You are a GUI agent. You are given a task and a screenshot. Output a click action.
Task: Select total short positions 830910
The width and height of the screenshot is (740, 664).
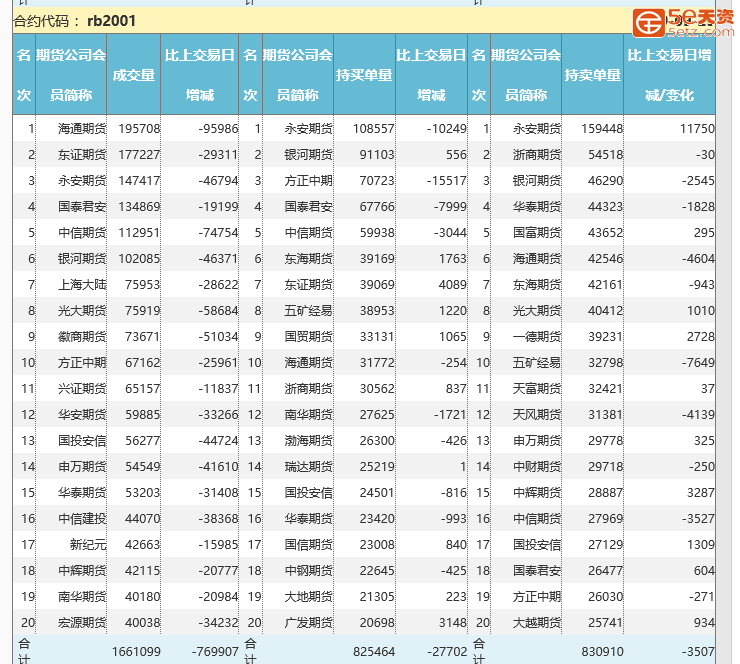tap(602, 652)
